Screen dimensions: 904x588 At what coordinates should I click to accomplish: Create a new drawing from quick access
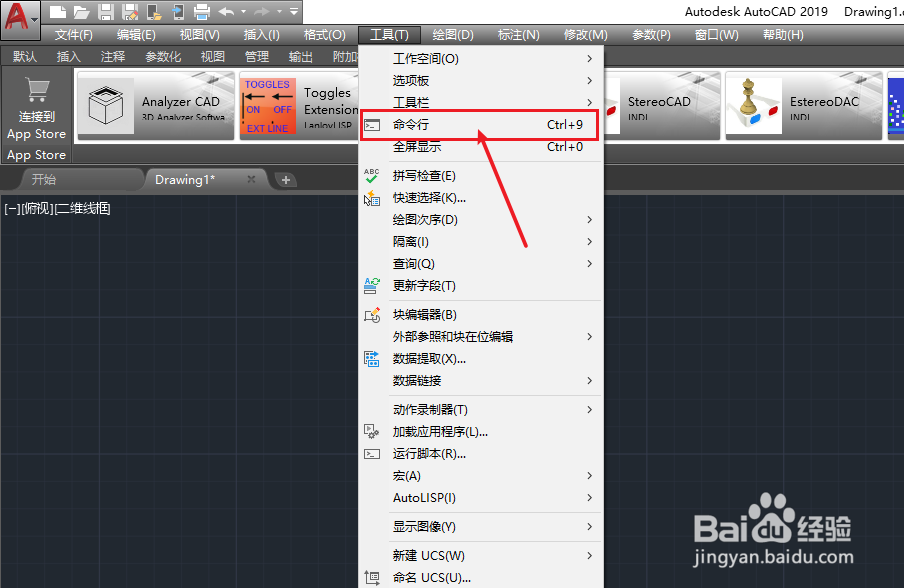(x=58, y=12)
